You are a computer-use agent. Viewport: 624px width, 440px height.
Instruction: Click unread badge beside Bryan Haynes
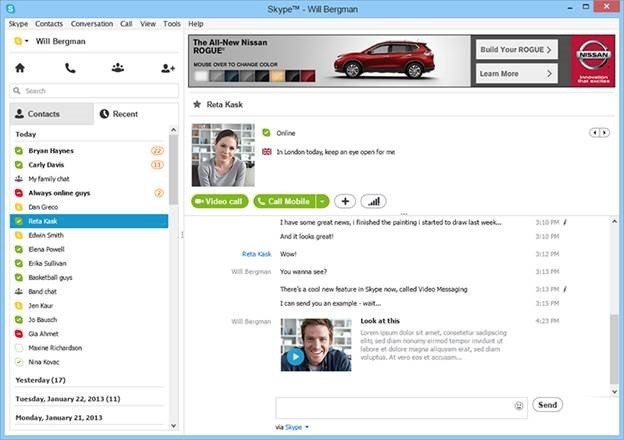tap(158, 151)
